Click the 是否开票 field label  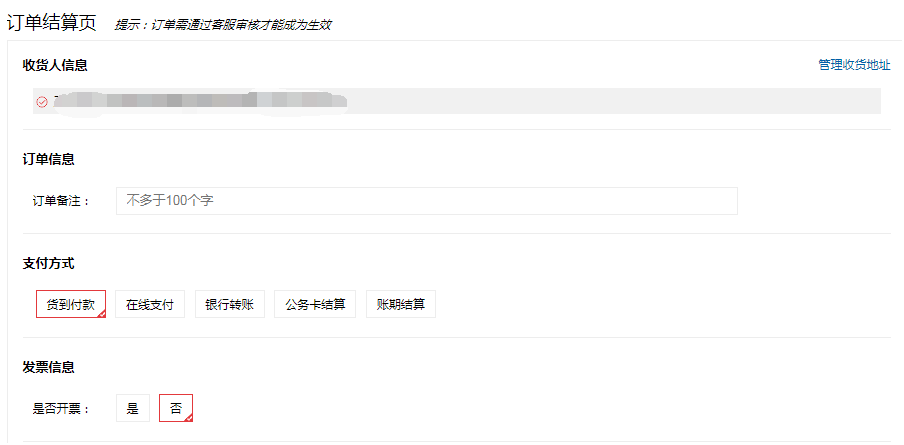[62, 409]
